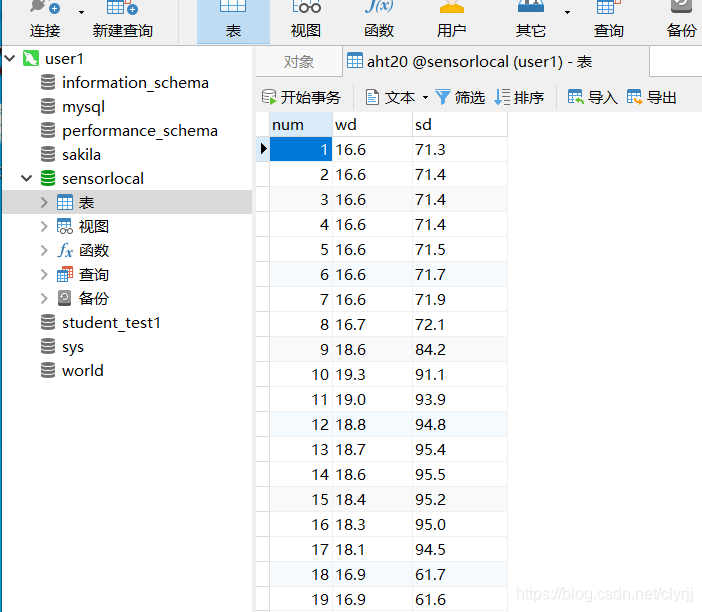Image resolution: width=702 pixels, height=612 pixels.
Task: Select sd cell with value 71.9
Action: (x=460, y=299)
